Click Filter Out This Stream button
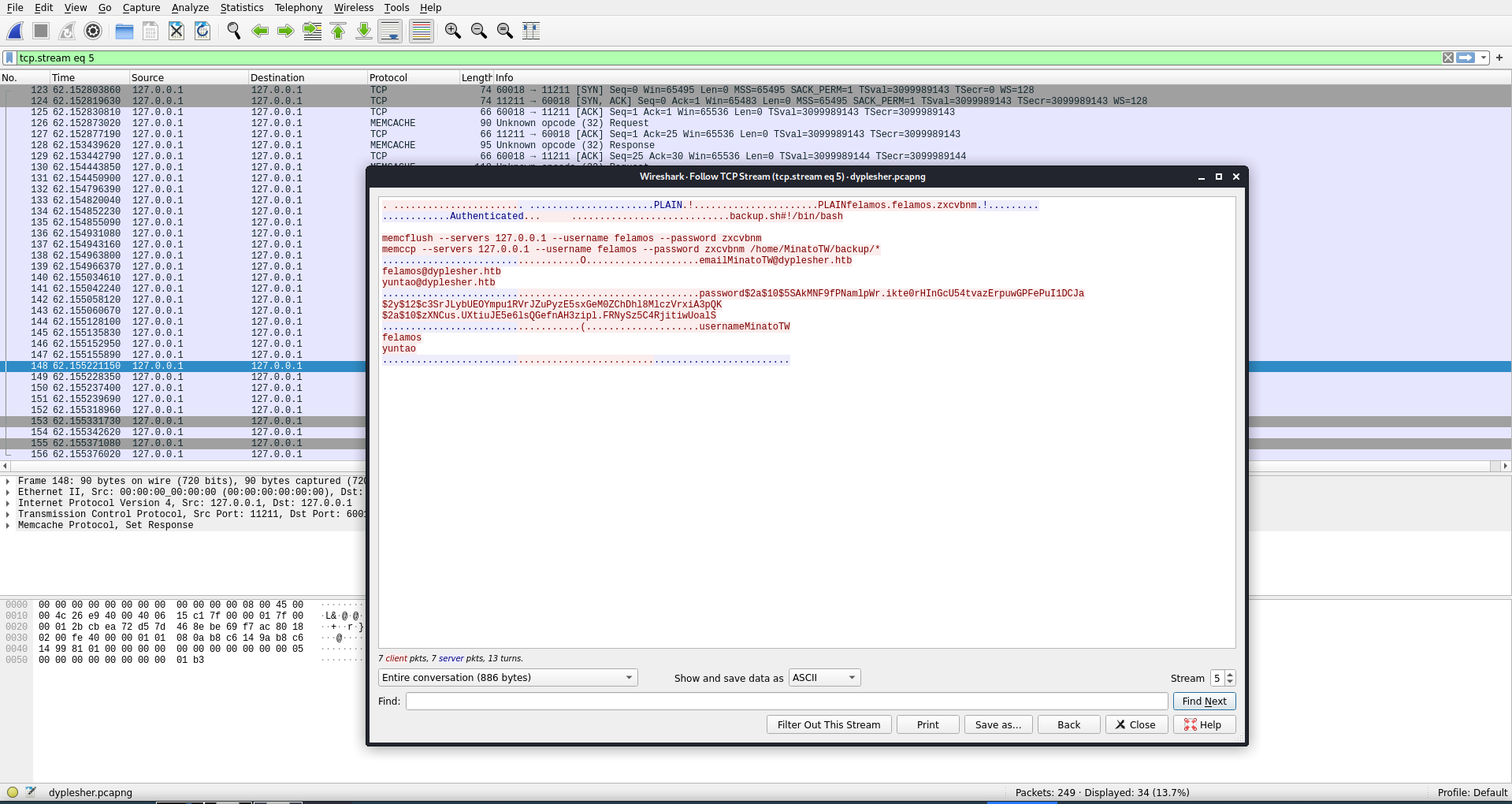 pos(829,725)
